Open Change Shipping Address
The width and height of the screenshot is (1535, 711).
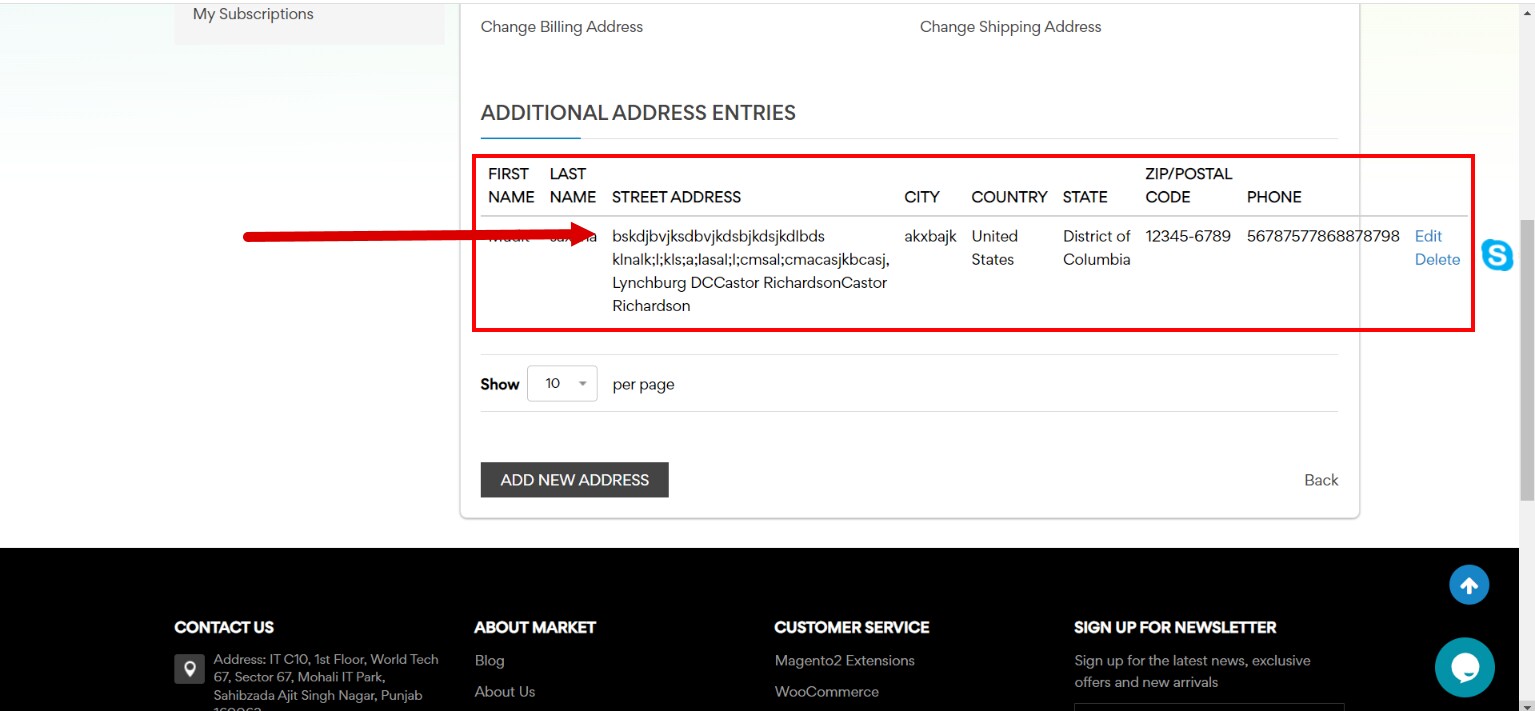coord(1010,26)
